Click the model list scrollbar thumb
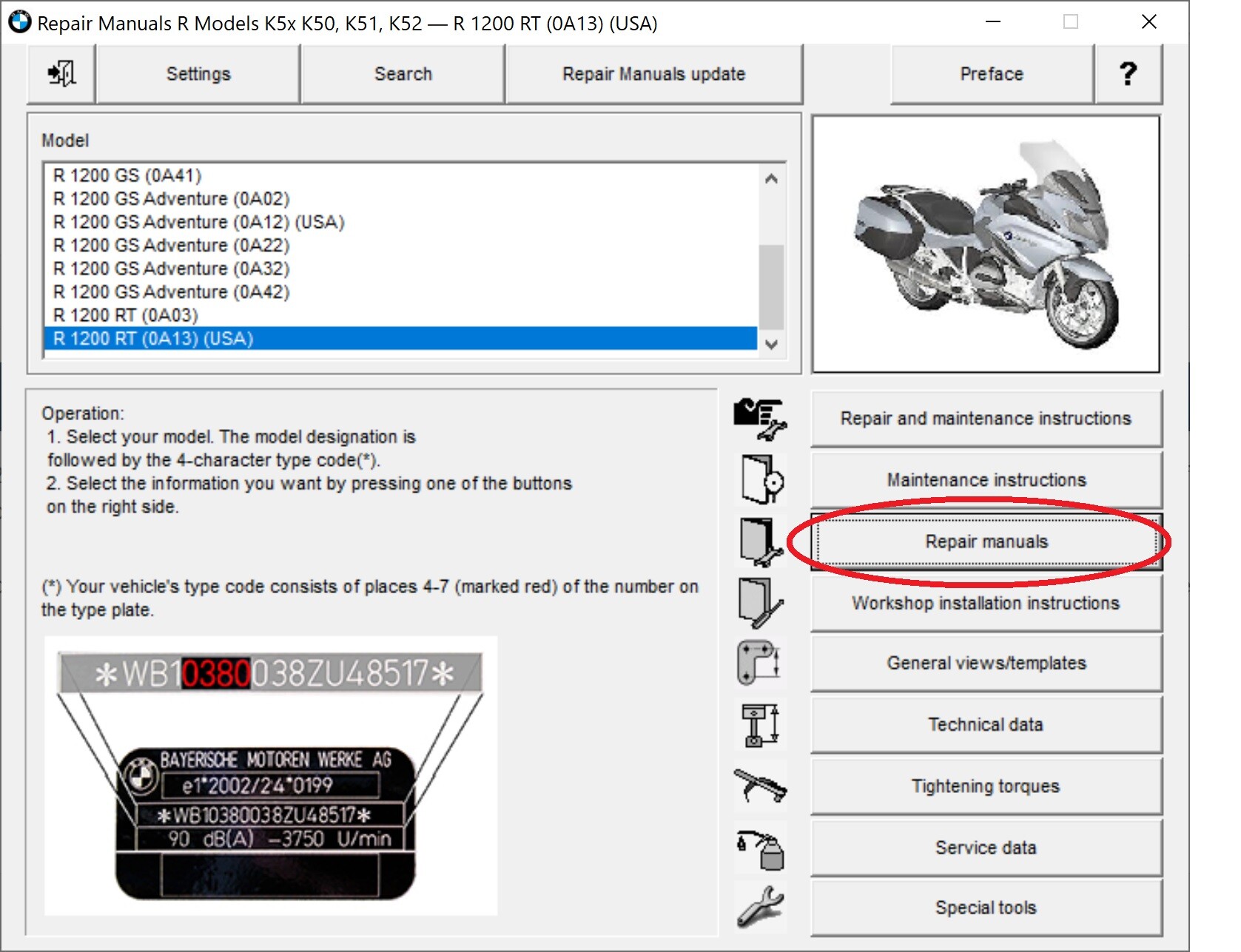The image size is (1241, 952). pyautogui.click(x=771, y=286)
